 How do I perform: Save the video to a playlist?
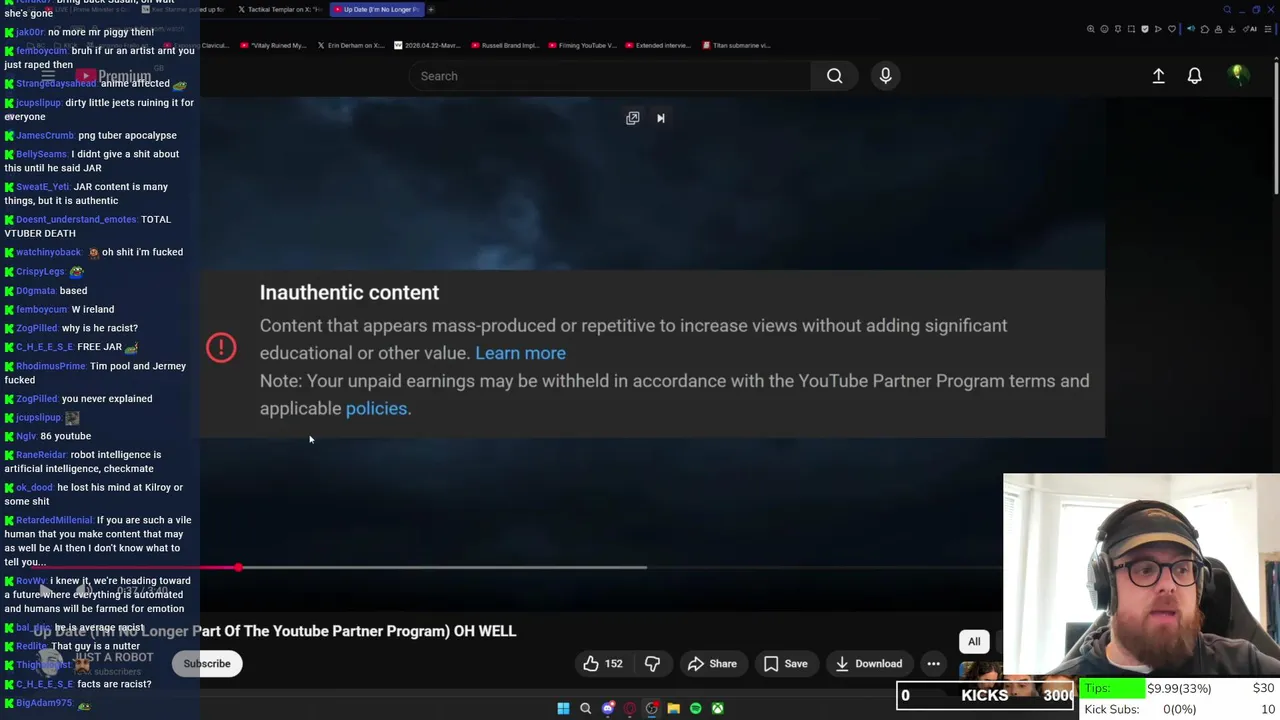coord(785,663)
